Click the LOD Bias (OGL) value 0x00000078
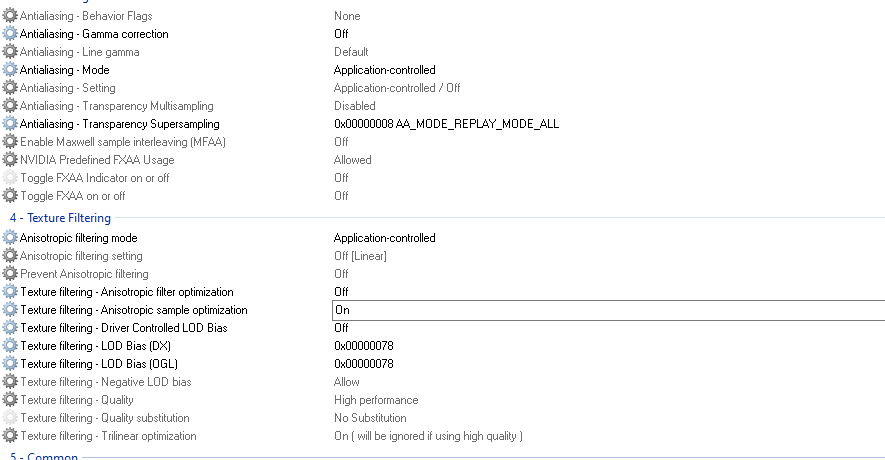885x460 pixels. (364, 364)
